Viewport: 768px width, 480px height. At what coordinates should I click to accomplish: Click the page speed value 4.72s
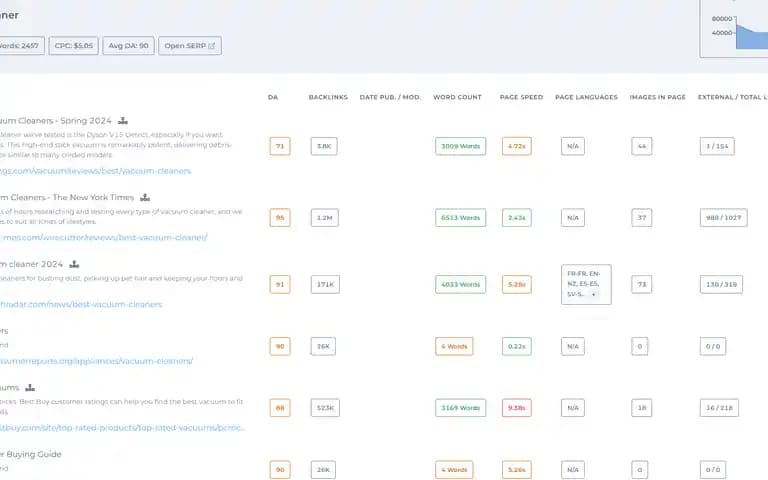(x=517, y=146)
